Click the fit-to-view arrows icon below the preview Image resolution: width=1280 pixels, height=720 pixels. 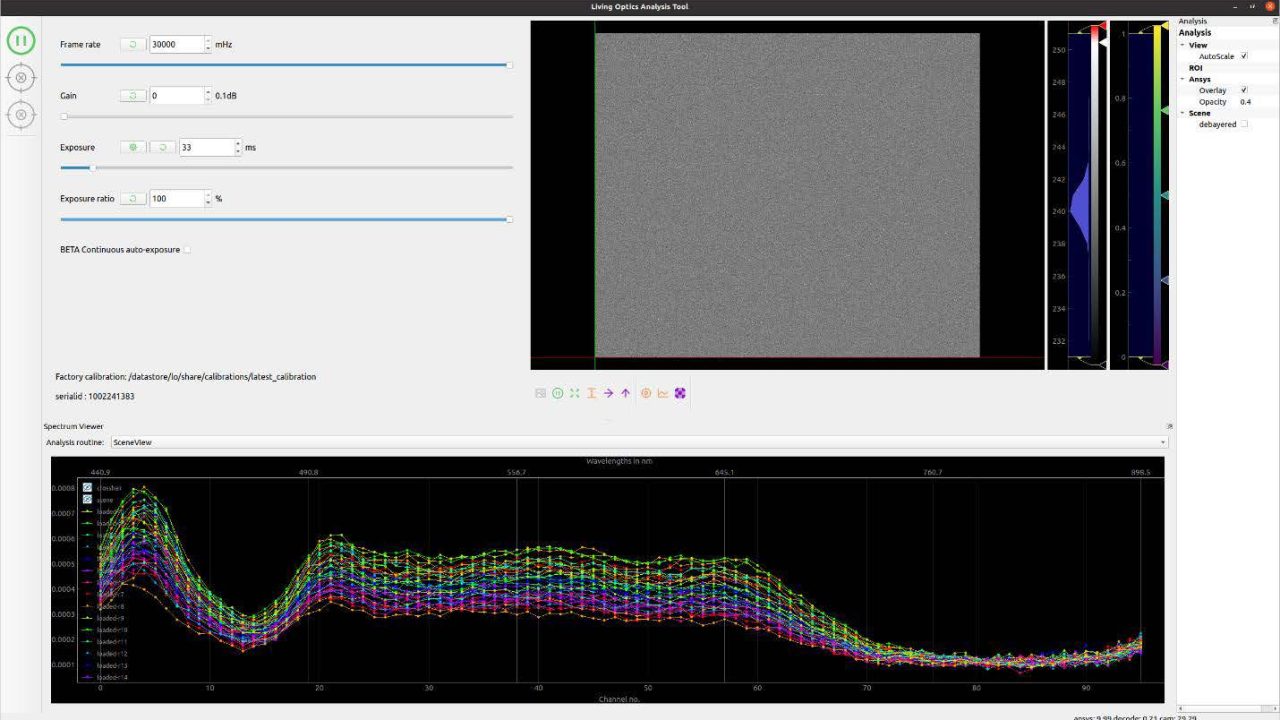pyautogui.click(x=573, y=393)
